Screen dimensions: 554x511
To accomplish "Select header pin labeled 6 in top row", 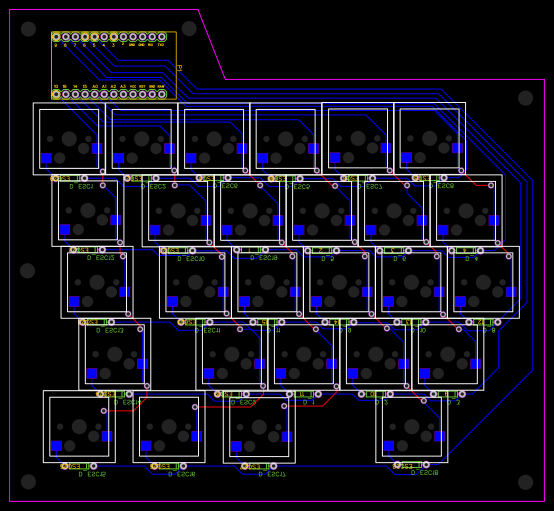I will 85,37.
